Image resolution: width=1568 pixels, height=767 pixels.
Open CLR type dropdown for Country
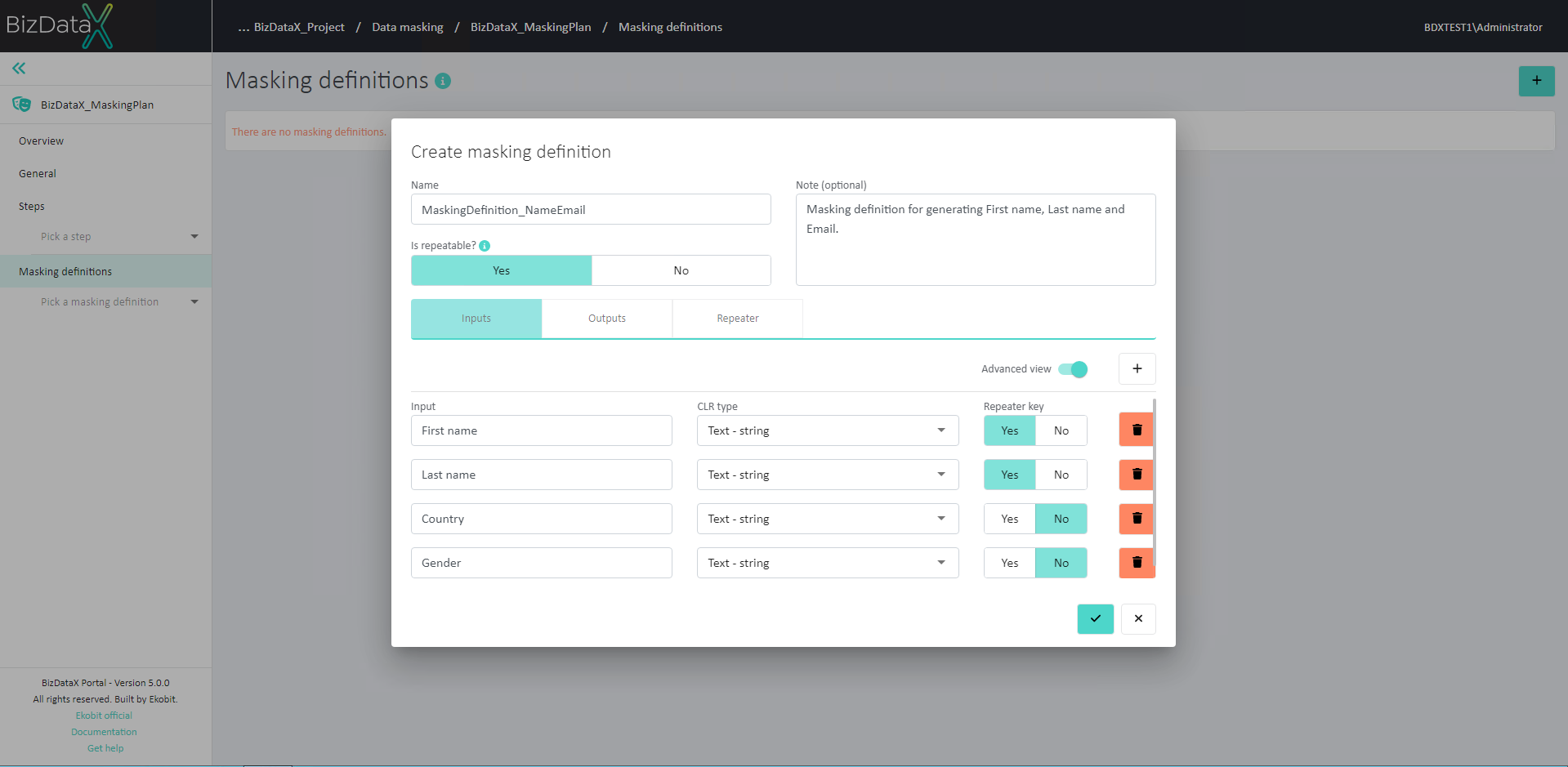(828, 519)
